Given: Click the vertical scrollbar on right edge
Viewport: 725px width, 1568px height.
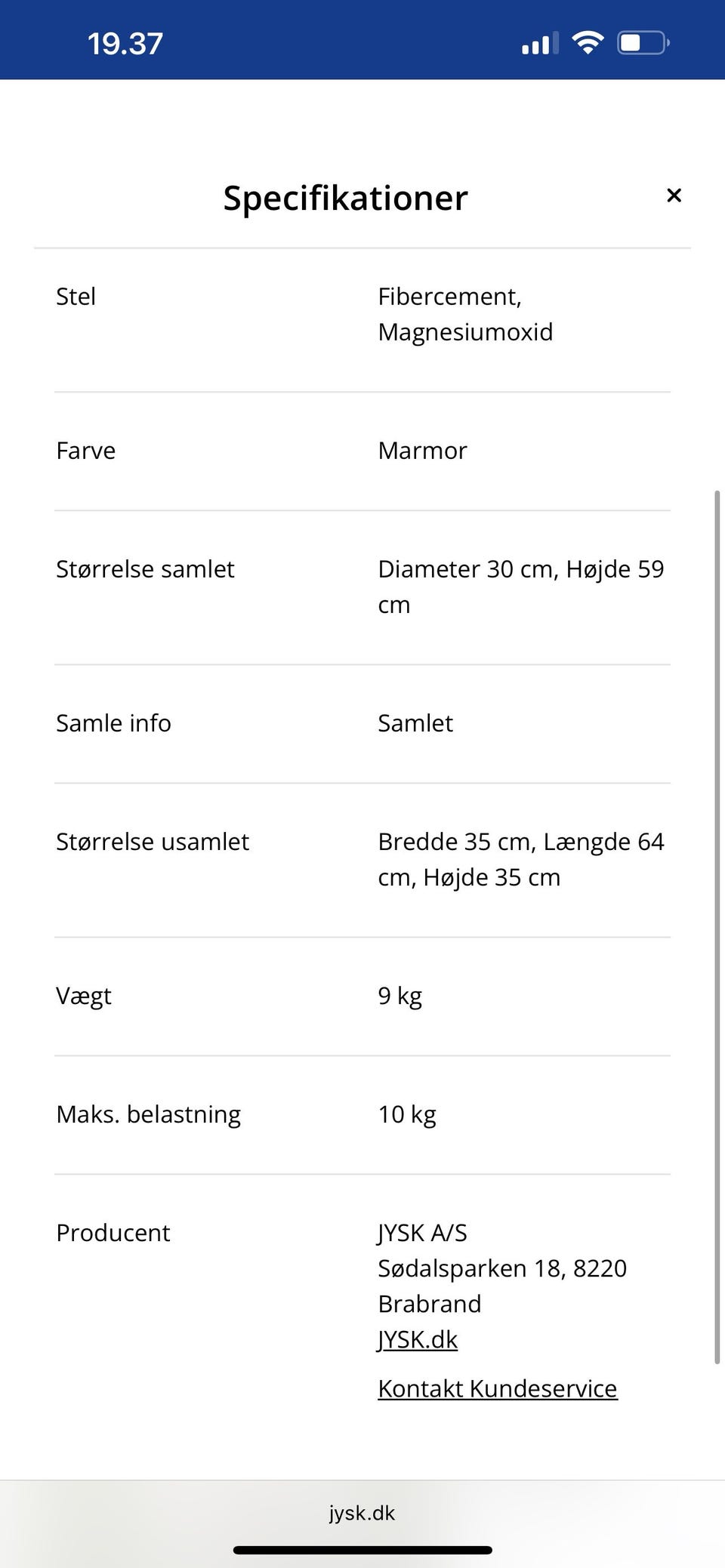Looking at the screenshot, I should pyautogui.click(x=717, y=926).
